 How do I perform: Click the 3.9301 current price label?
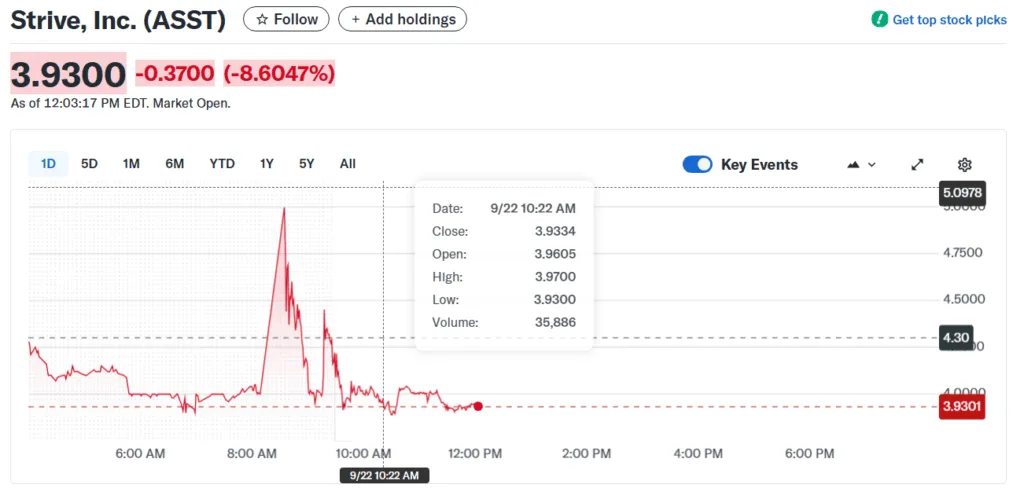[961, 407]
